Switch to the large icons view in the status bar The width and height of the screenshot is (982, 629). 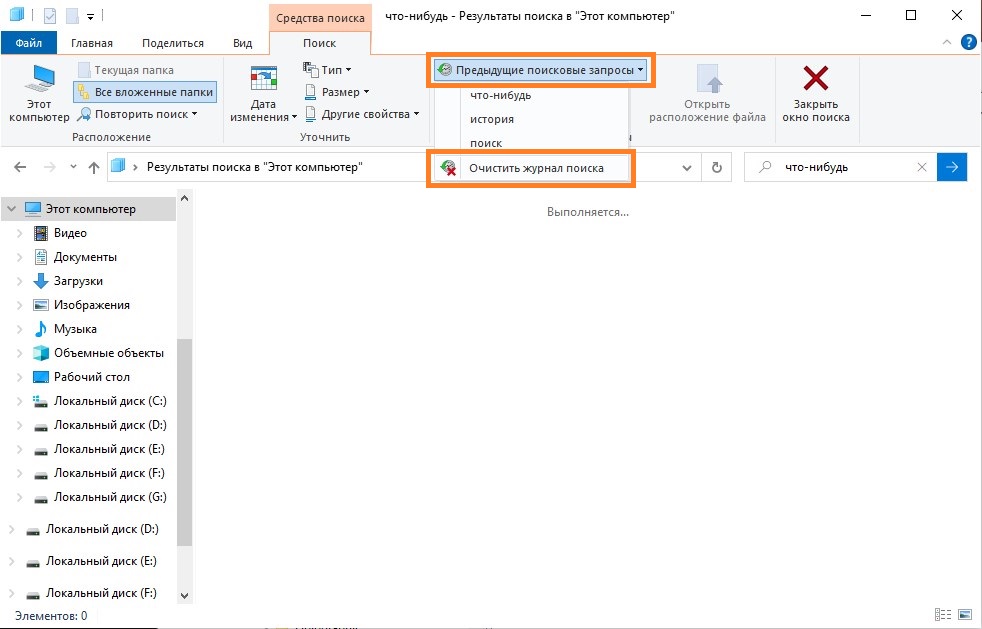(x=965, y=615)
